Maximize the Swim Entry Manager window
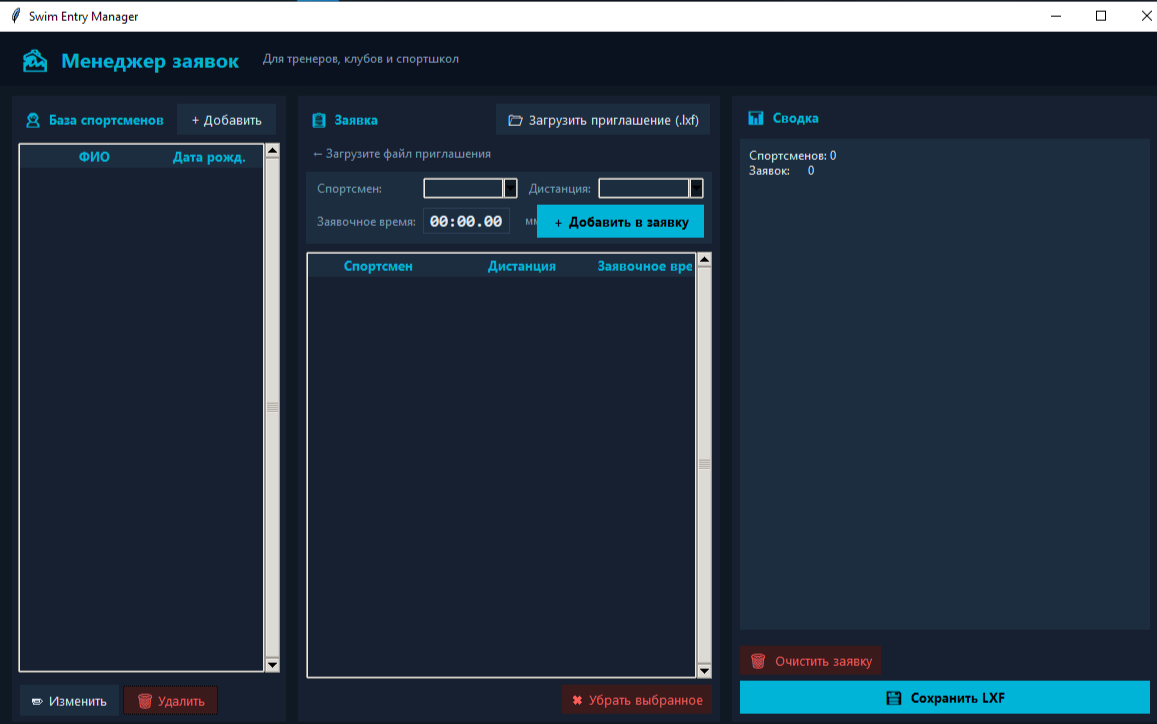Screen dimensions: 1157x724 pos(1101,15)
